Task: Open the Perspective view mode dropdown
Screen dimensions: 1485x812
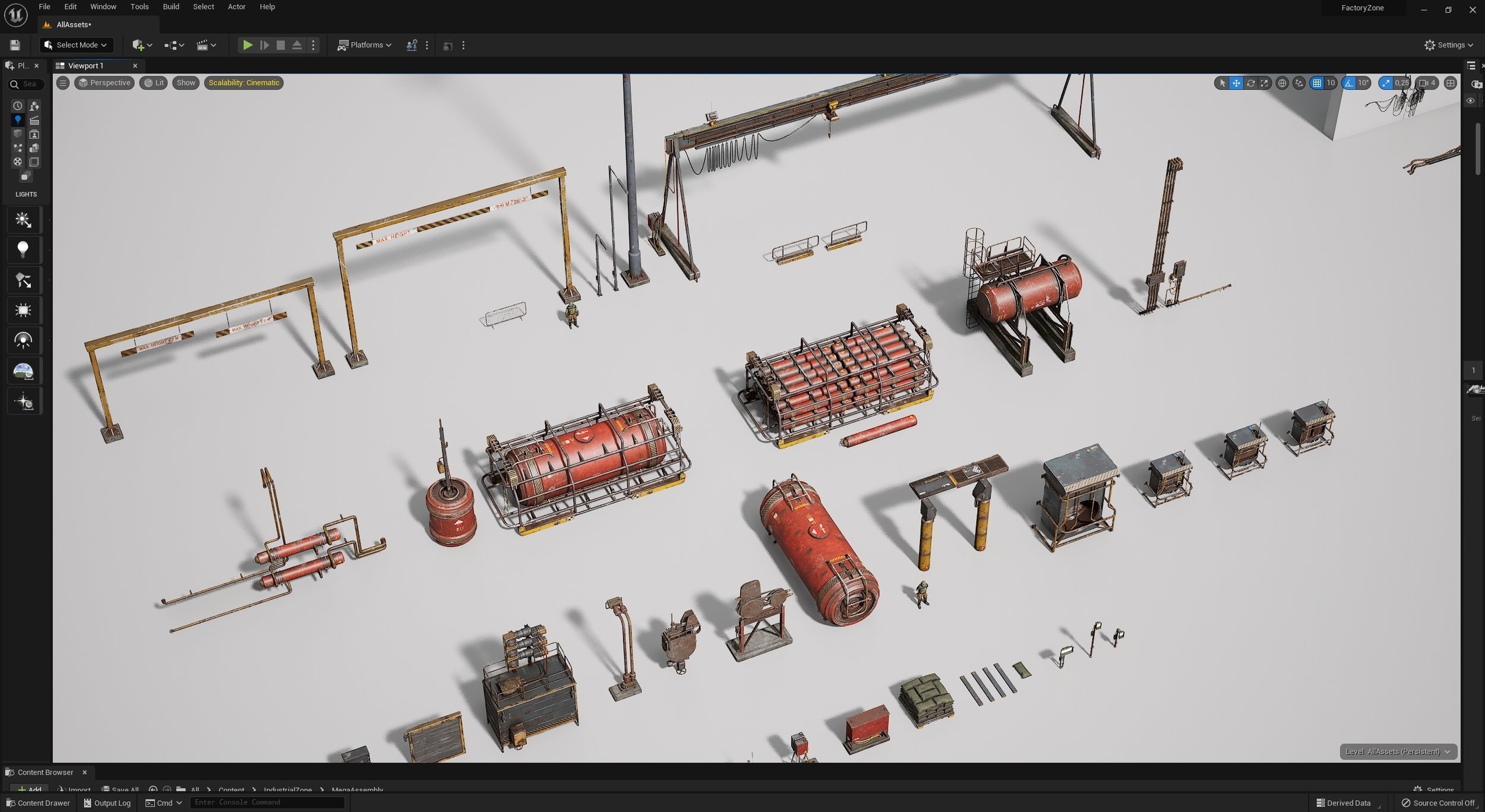Action: pos(104,83)
